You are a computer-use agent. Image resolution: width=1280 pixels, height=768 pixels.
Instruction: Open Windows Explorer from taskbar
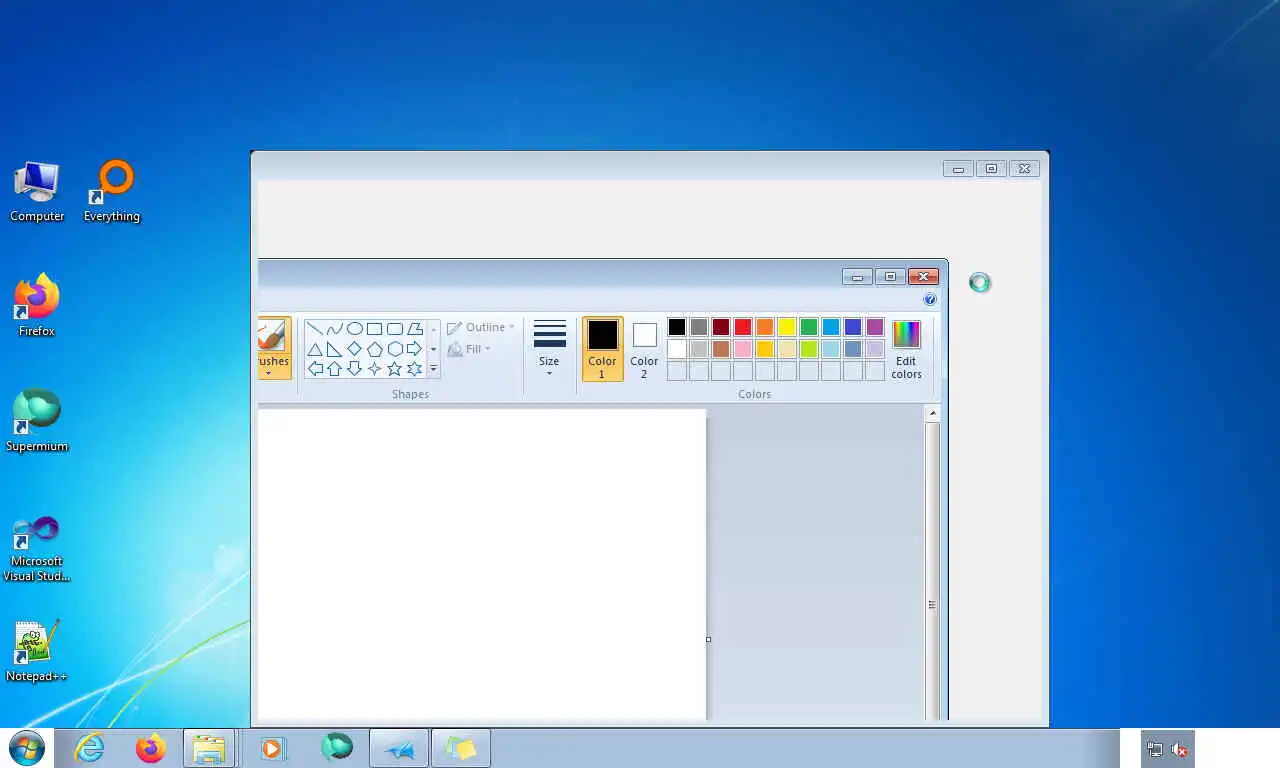click(x=209, y=748)
